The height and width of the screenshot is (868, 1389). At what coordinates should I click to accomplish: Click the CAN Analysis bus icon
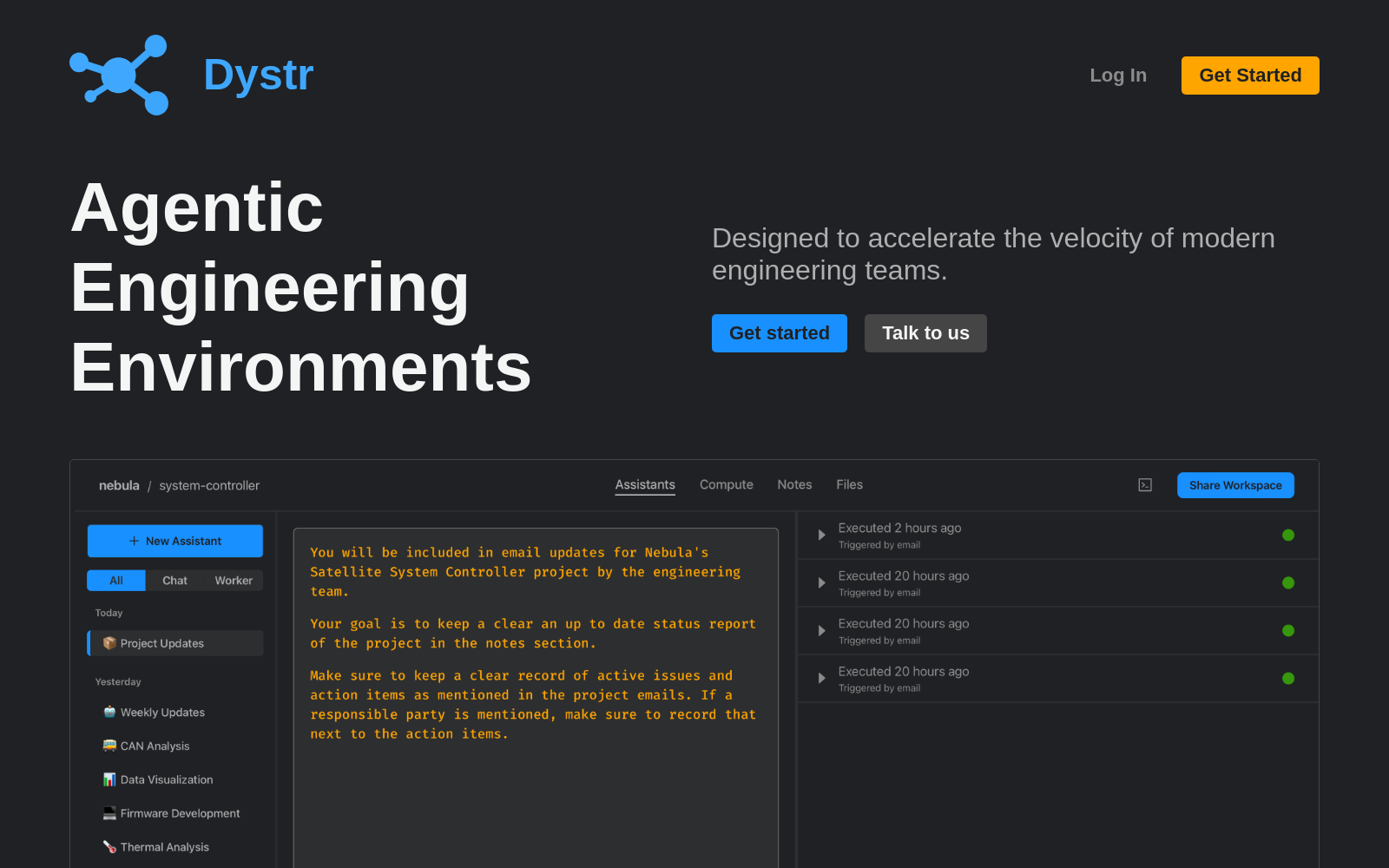(109, 746)
